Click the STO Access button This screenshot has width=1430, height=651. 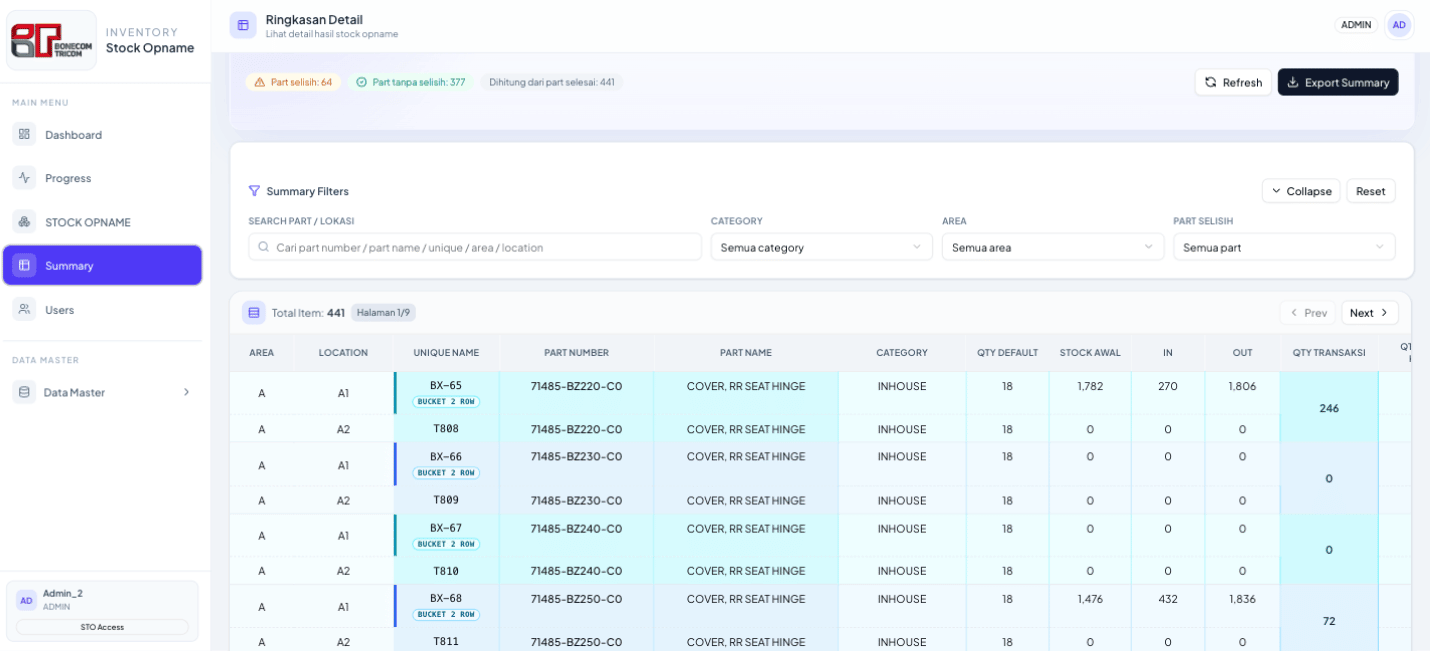coord(102,627)
